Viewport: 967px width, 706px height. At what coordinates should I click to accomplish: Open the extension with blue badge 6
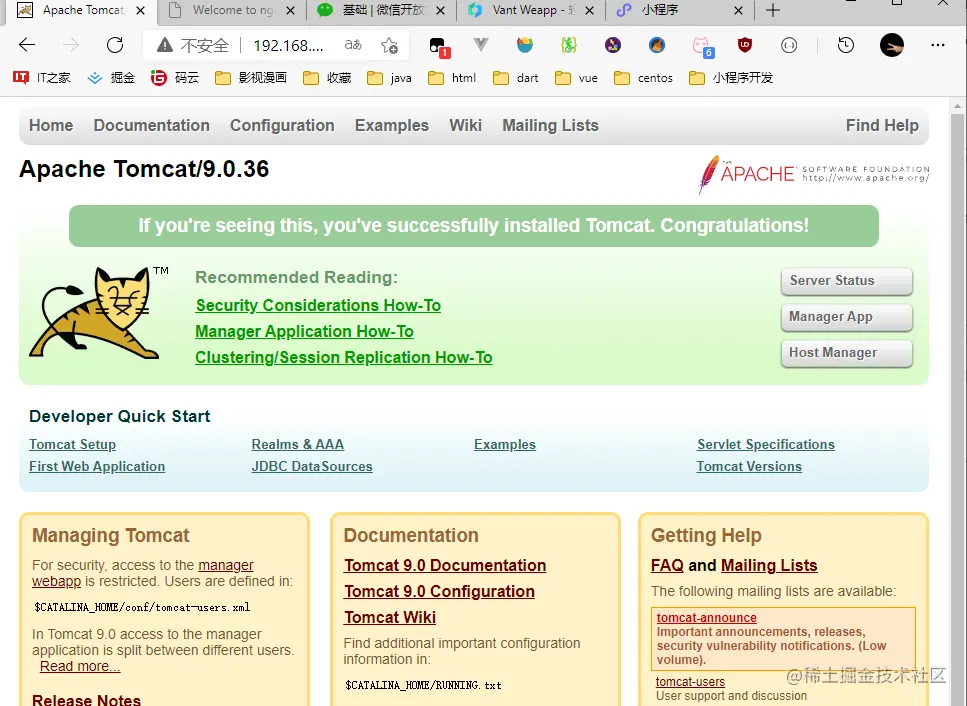702,46
